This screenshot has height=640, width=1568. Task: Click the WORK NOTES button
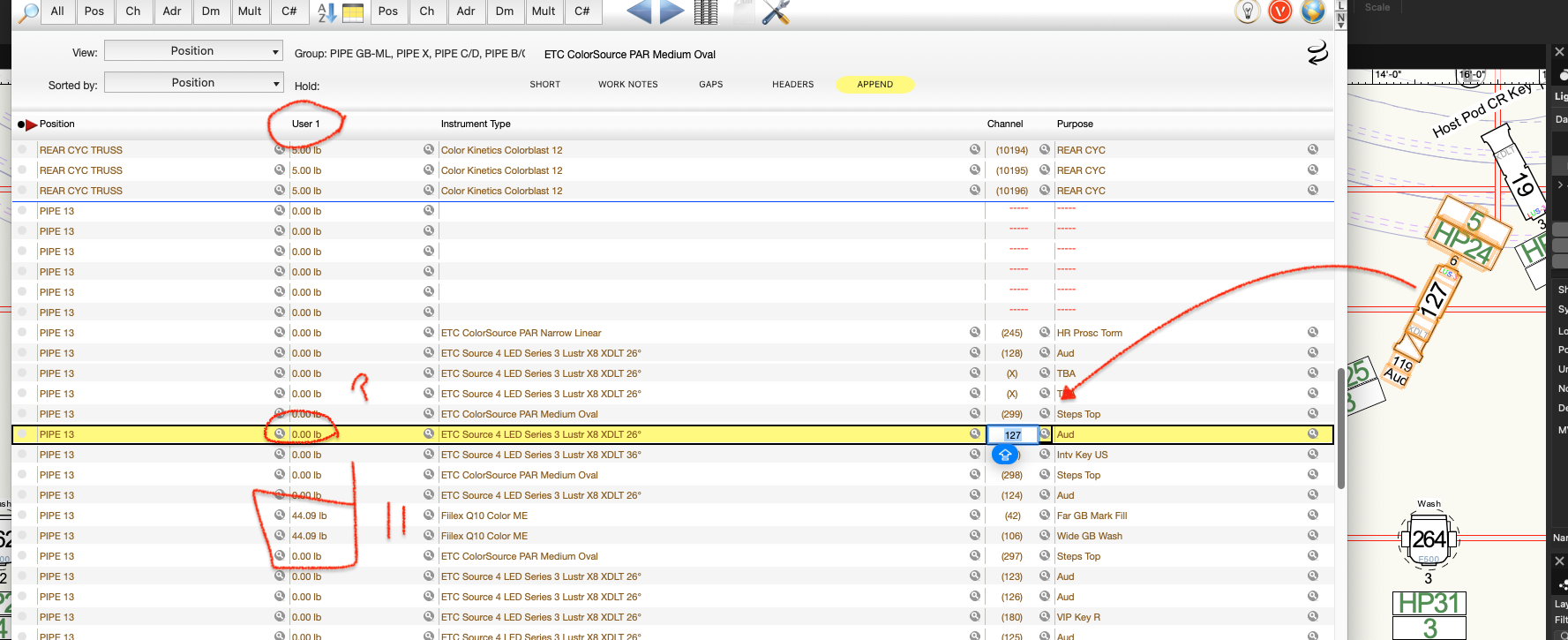(x=627, y=85)
